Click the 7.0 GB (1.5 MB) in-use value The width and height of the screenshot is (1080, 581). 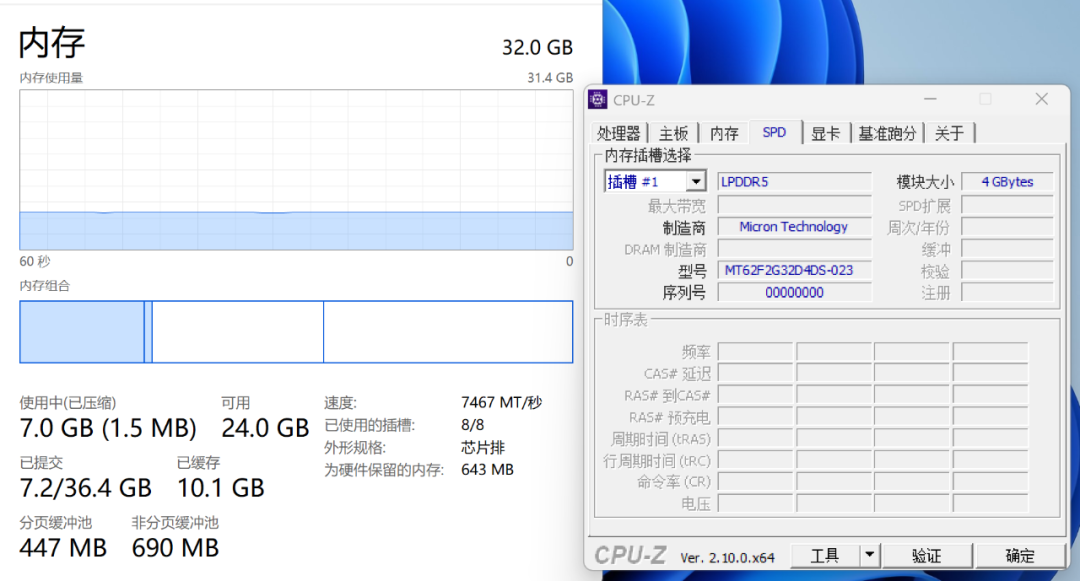pos(108,428)
